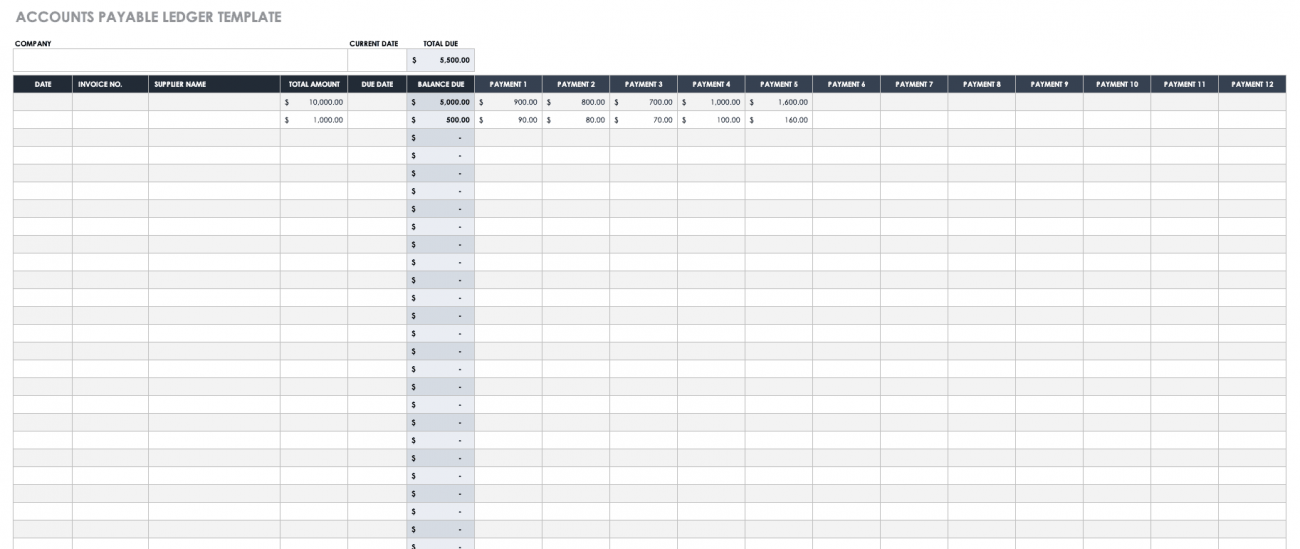Viewport: 1300px width, 549px height.
Task: Select the $10,000.00 total amount cell
Action: click(x=314, y=102)
